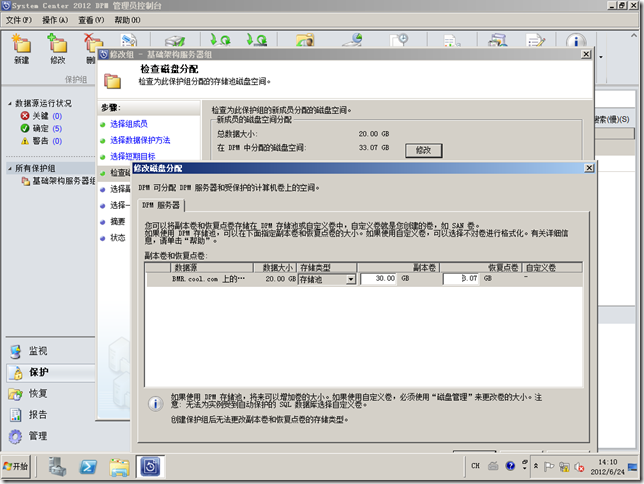
Task: Show hidden tray icons with the chevron
Action: coord(536,466)
